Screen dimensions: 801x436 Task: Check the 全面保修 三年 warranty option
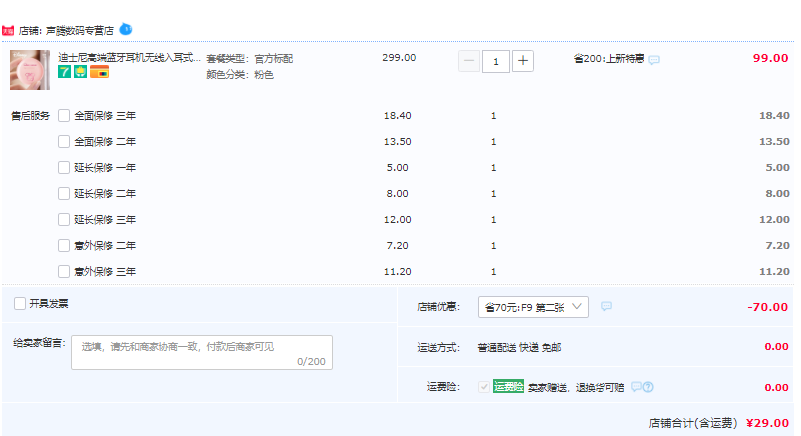point(64,115)
